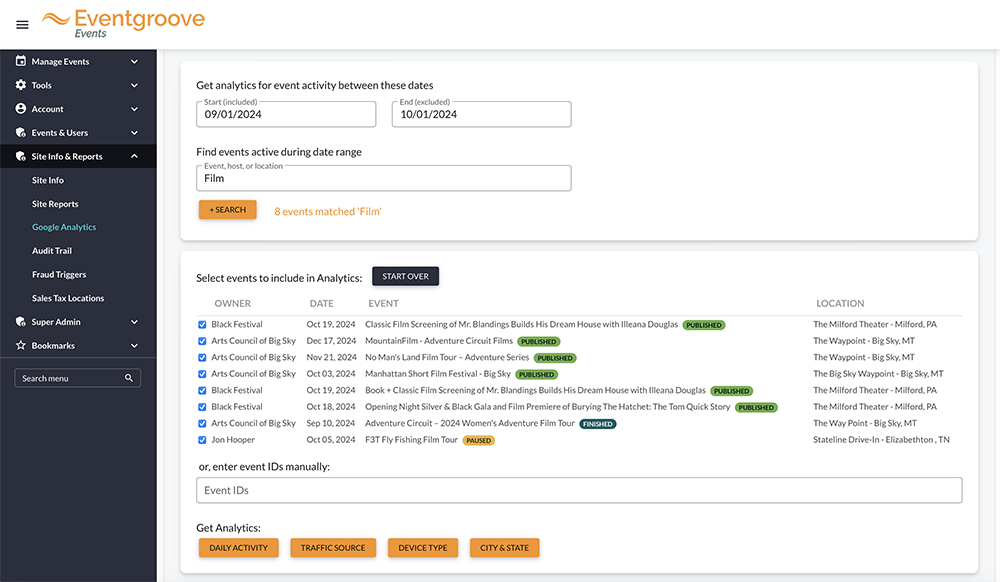Uncheck the MountainFilm Adventure Circuit Films event
This screenshot has height=582, width=1000.
coord(202,341)
